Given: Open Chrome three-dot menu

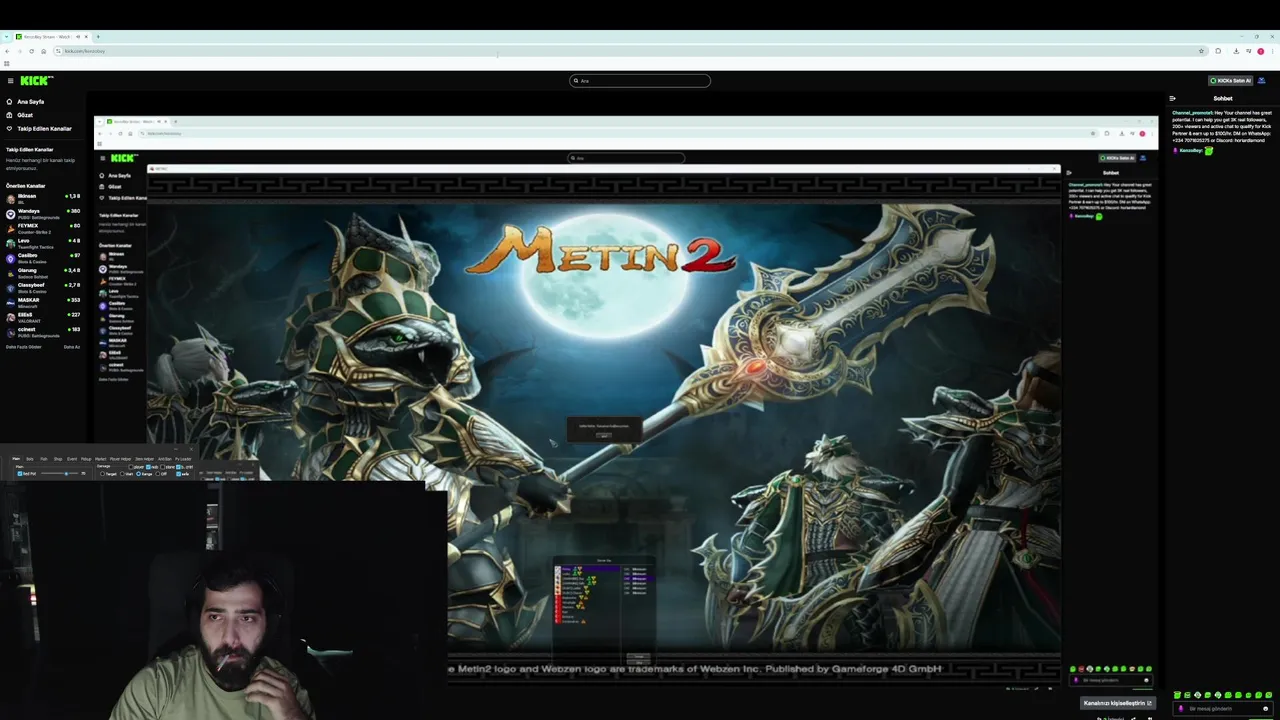Looking at the screenshot, I should [1273, 51].
